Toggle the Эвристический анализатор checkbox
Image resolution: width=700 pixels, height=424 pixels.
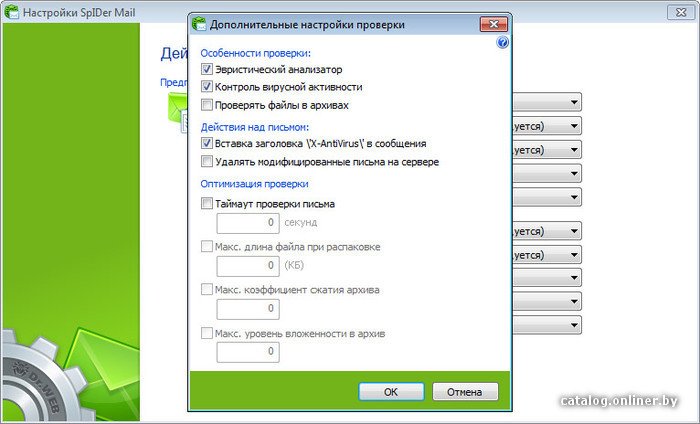207,70
